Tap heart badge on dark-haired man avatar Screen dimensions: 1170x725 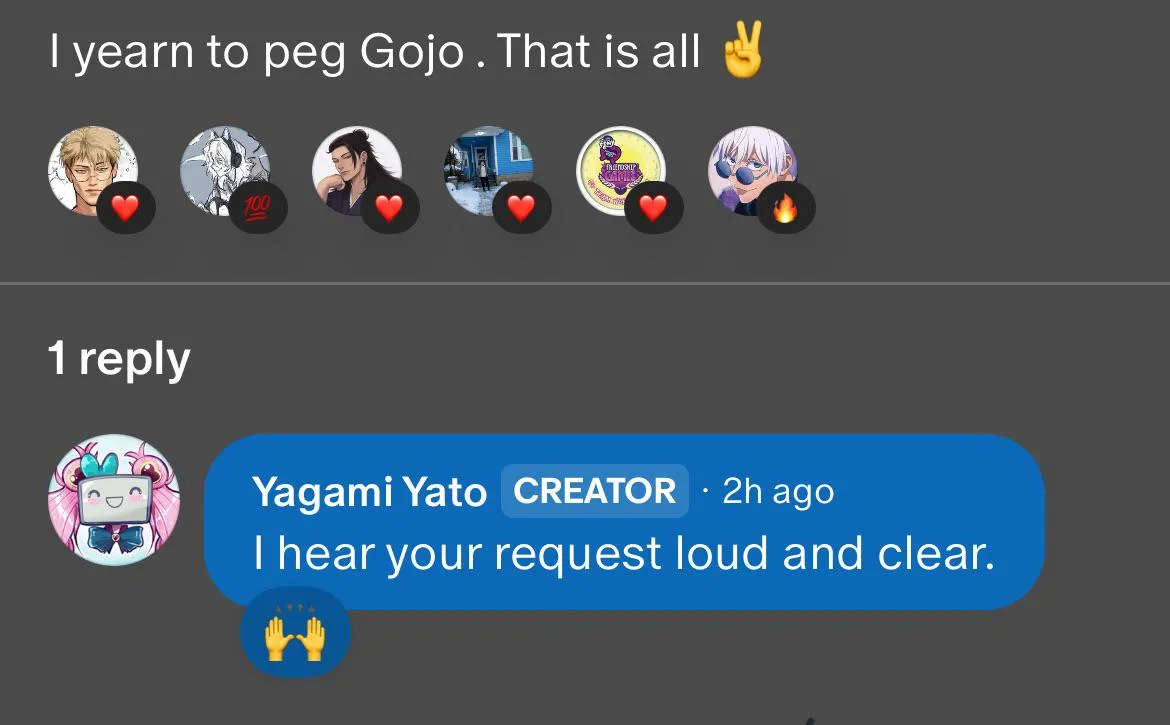389,209
